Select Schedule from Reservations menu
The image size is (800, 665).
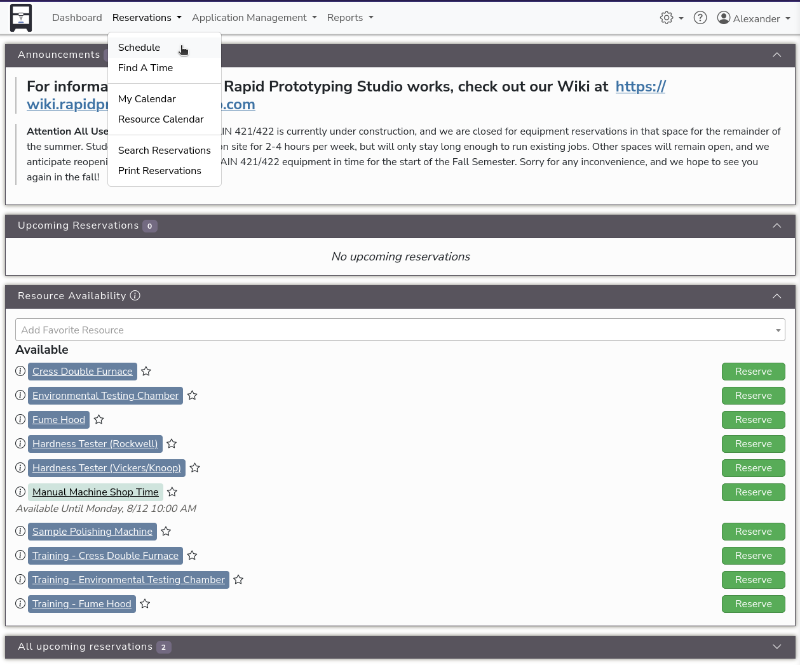pos(139,48)
